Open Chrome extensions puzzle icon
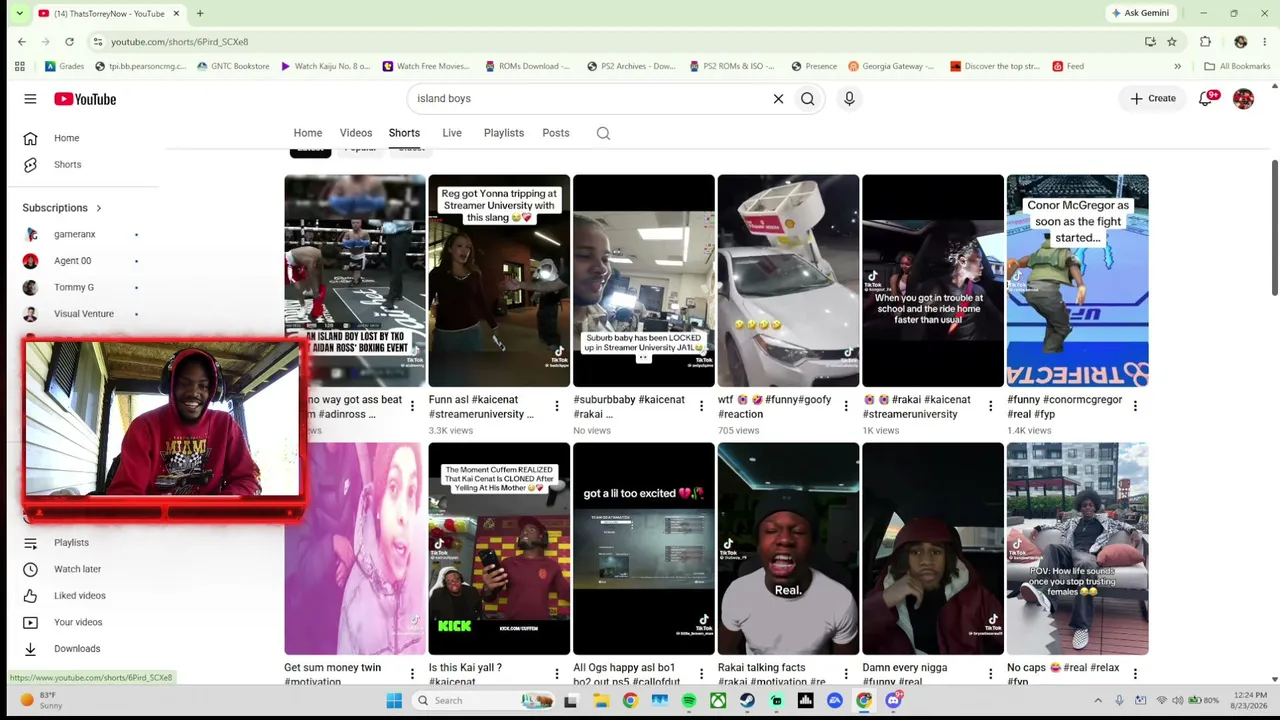 (1205, 42)
